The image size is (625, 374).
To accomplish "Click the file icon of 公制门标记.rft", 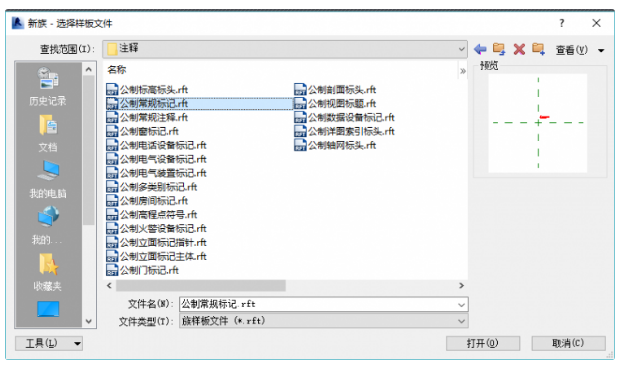I will coord(112,270).
